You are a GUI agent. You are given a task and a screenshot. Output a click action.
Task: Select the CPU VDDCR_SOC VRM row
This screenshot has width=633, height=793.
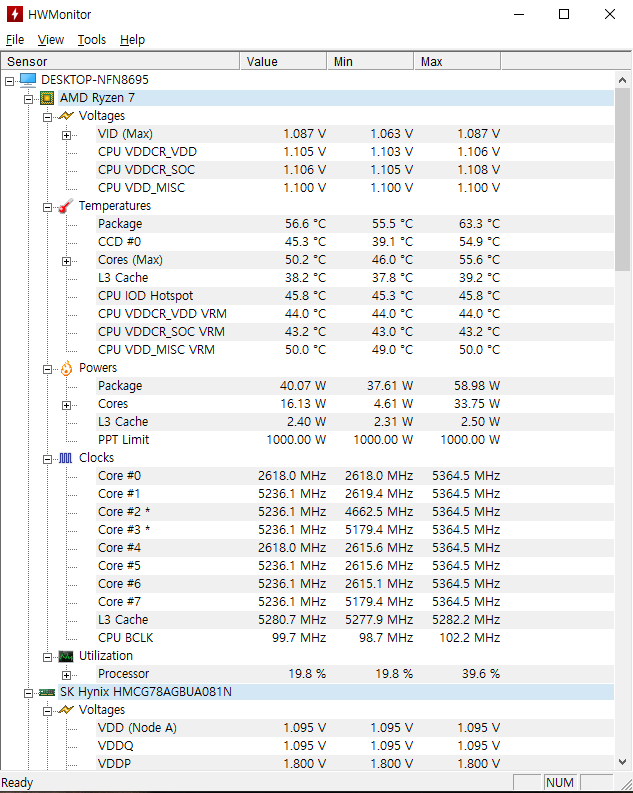coord(355,332)
